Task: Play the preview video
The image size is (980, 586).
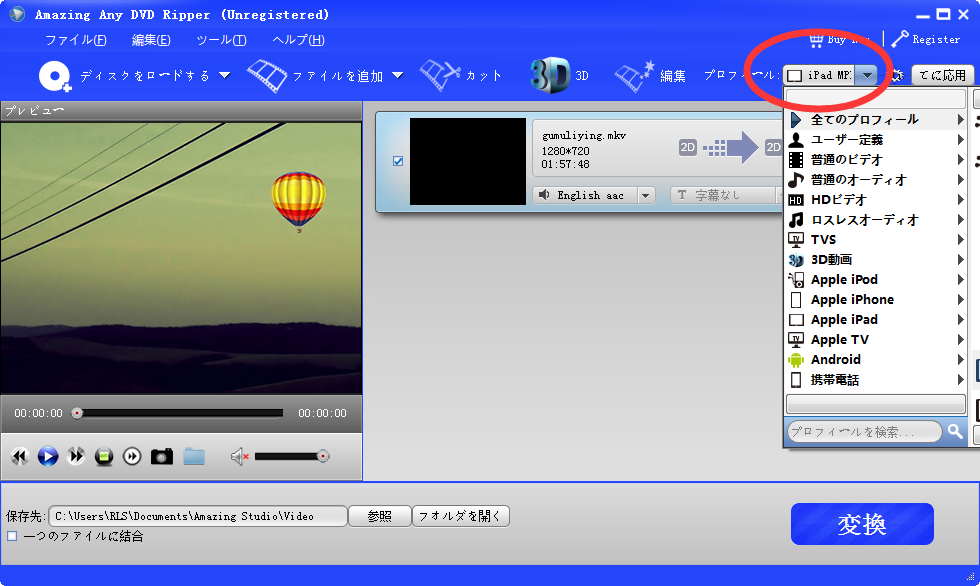Action: pyautogui.click(x=48, y=456)
